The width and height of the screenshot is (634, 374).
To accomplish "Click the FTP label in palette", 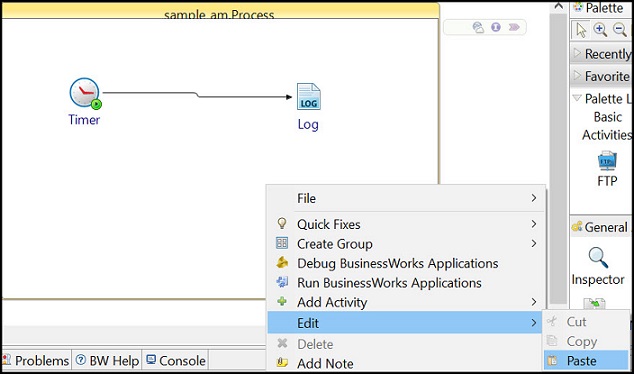I will pyautogui.click(x=607, y=181).
